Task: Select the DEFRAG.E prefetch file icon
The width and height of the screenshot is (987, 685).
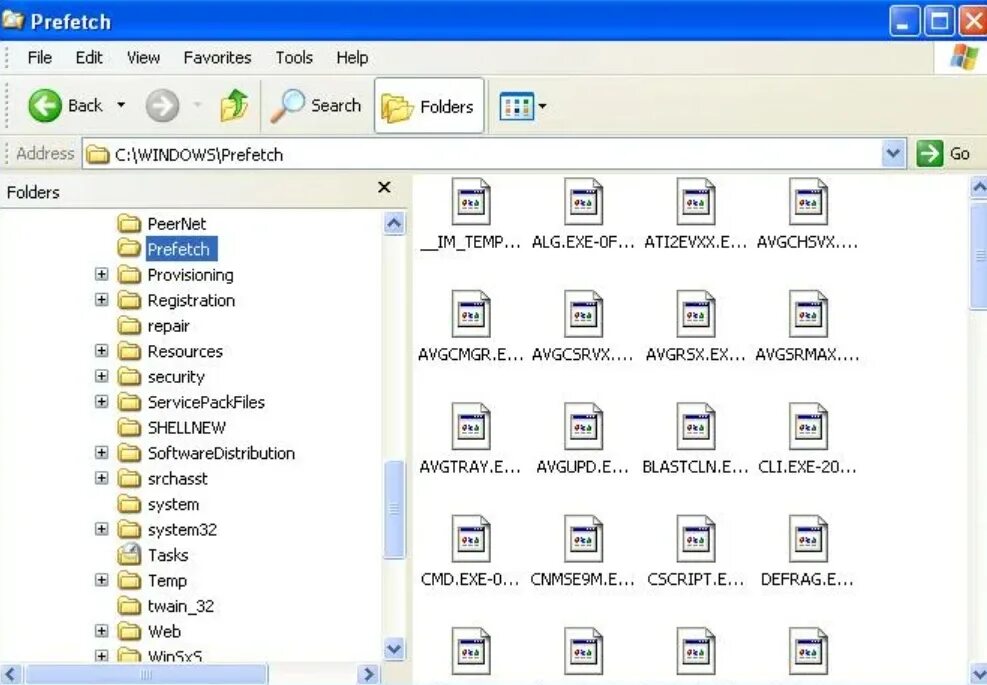Action: click(808, 539)
